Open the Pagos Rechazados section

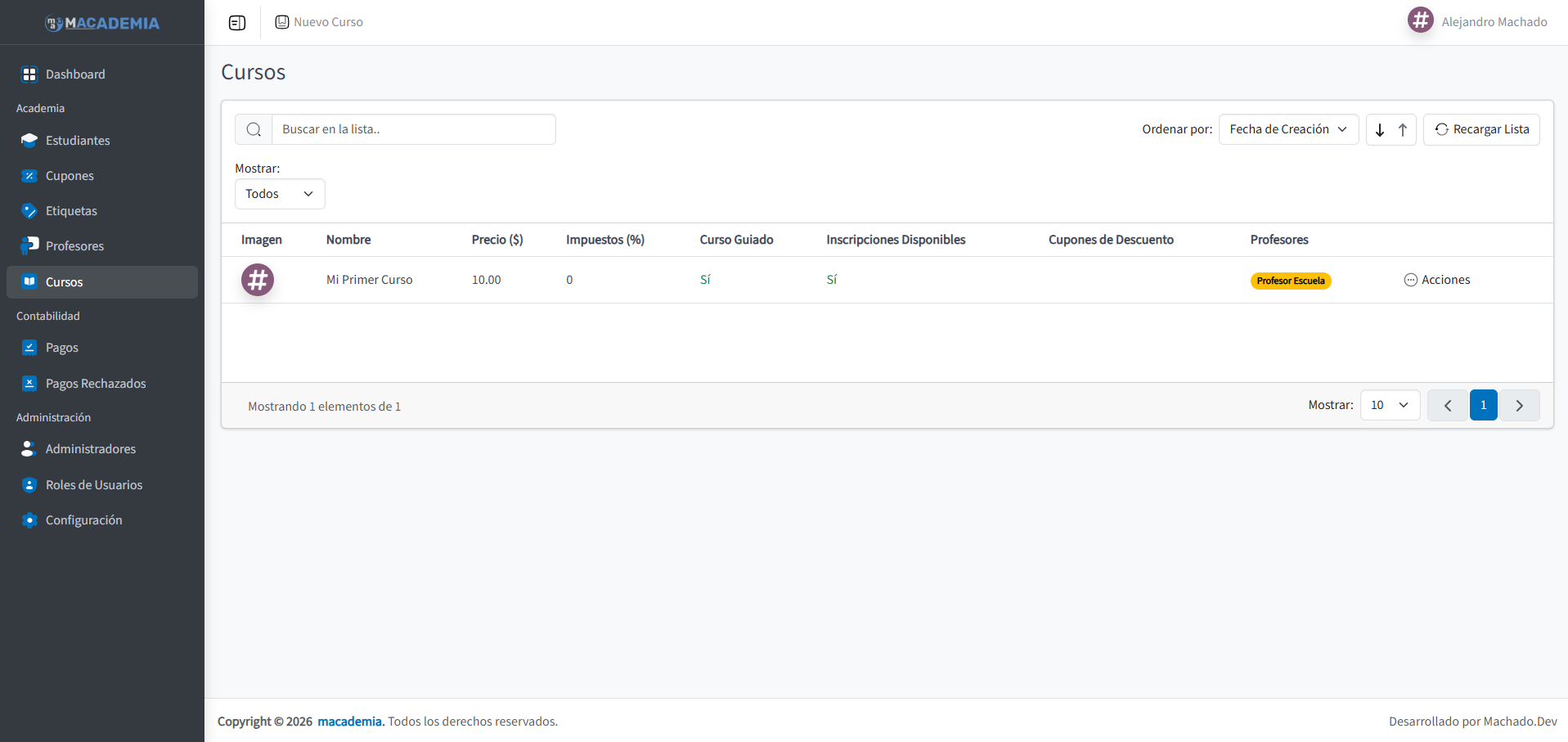pyautogui.click(x=96, y=383)
